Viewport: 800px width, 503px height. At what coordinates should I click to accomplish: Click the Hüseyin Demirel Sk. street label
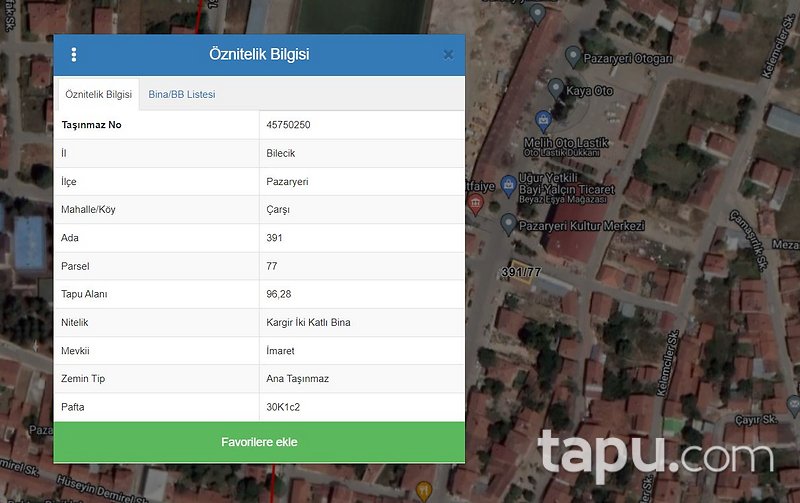click(102, 489)
